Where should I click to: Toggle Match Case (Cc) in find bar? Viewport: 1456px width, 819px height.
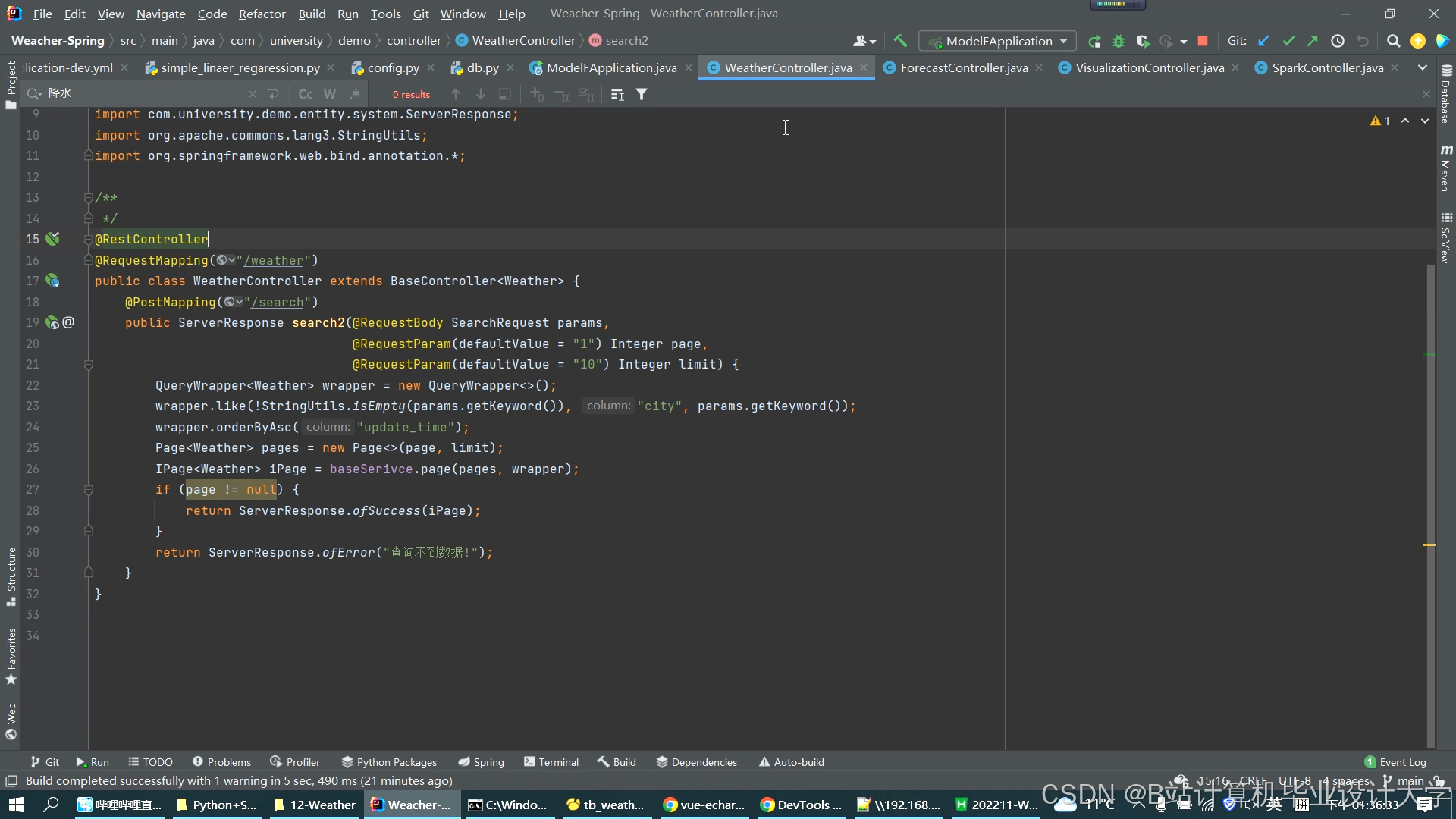click(x=306, y=94)
